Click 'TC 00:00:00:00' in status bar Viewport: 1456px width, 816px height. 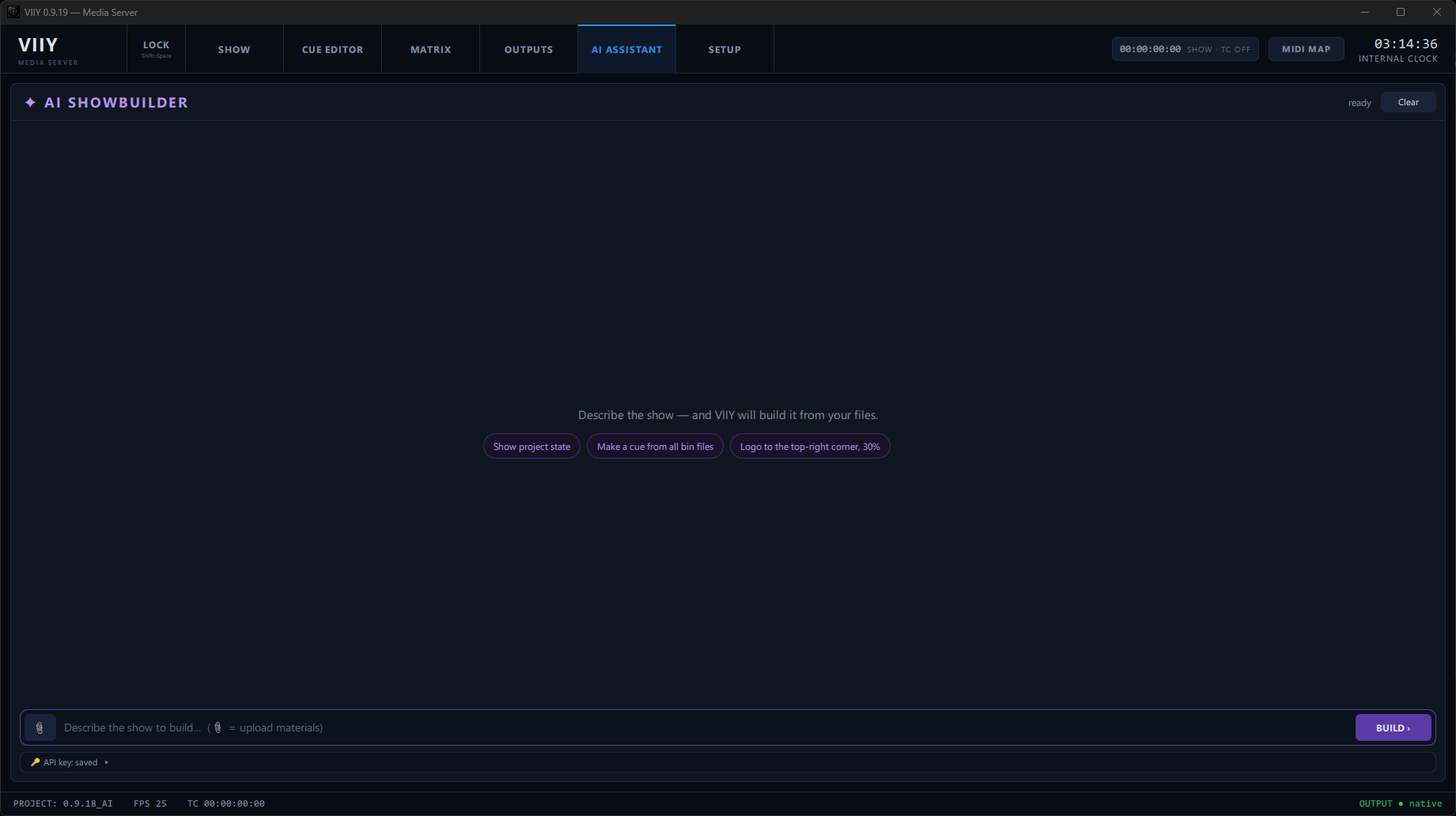coord(226,803)
